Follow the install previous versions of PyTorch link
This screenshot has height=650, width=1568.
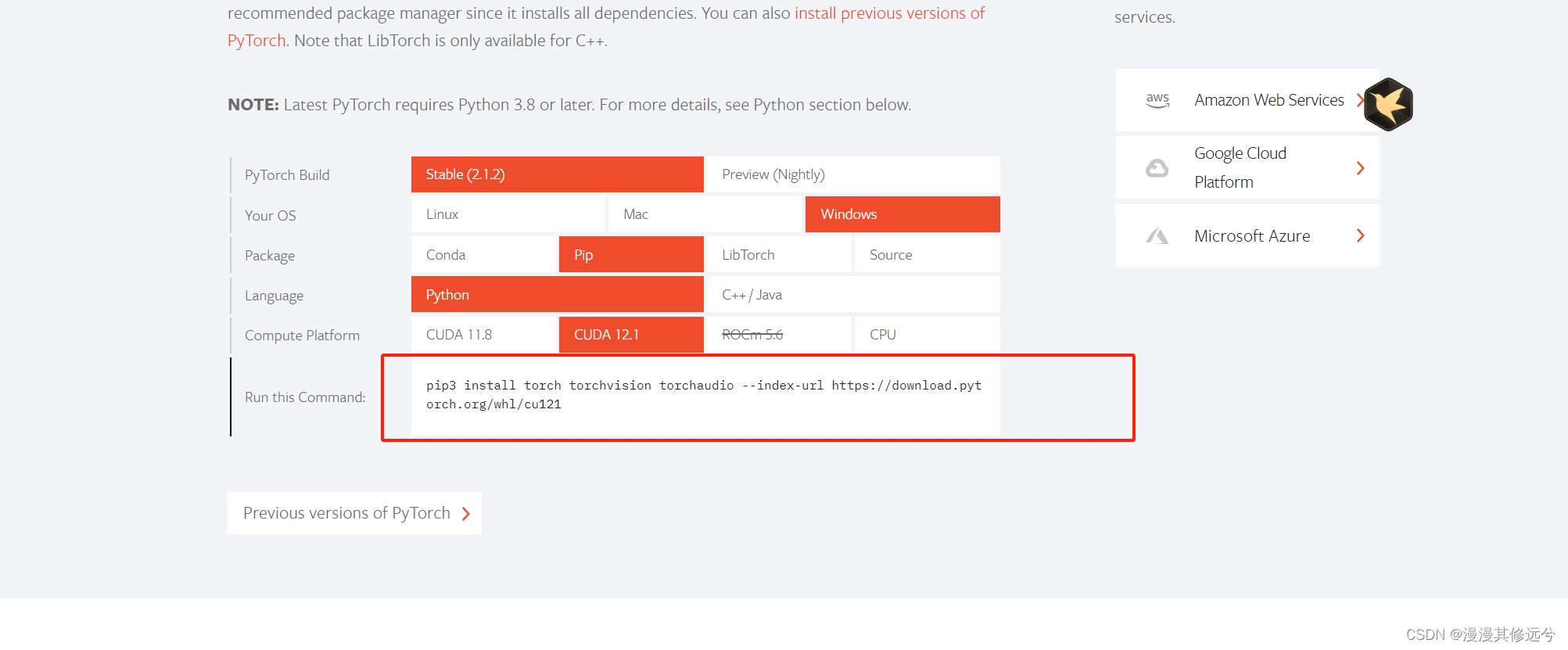pos(889,13)
